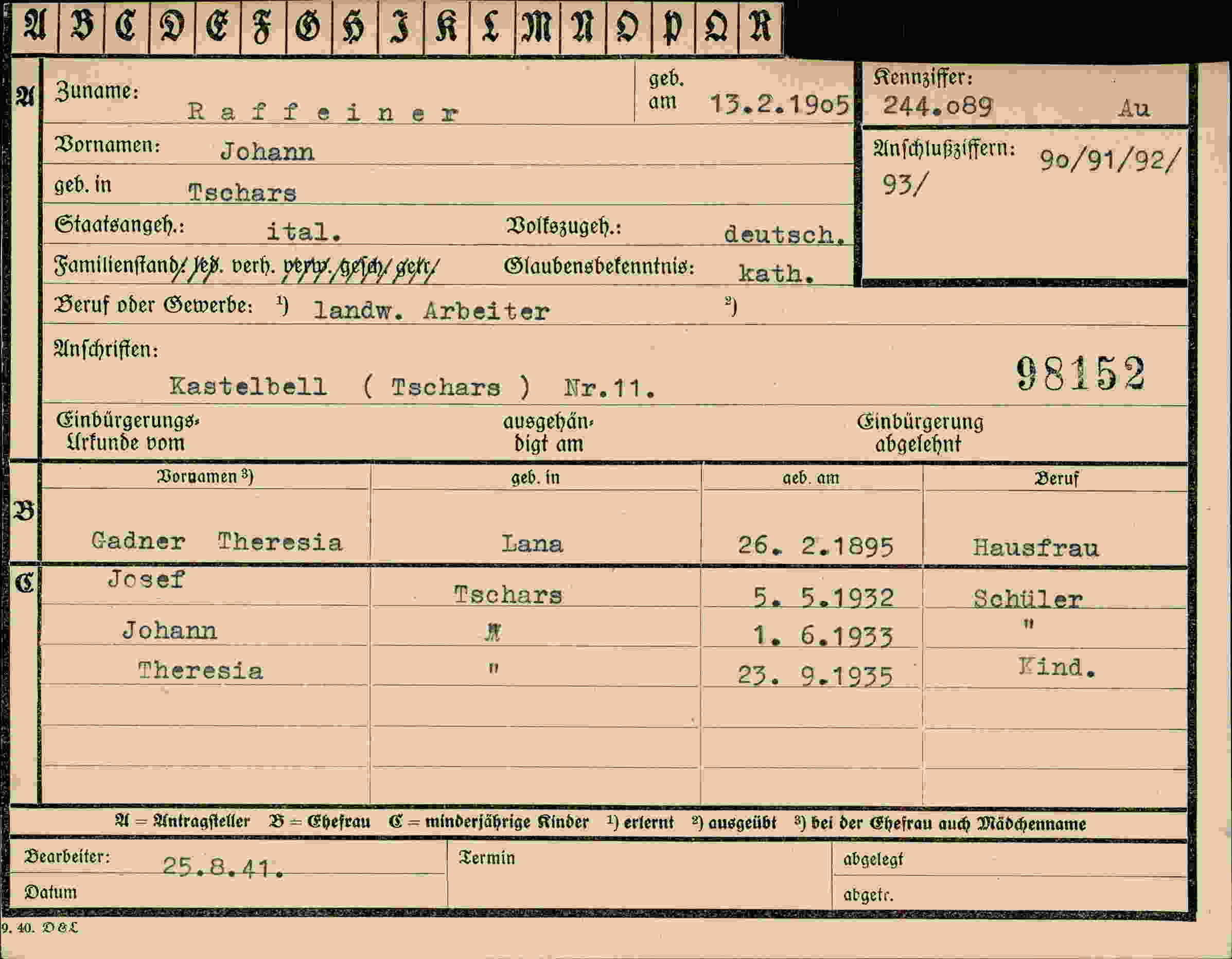The image size is (1232, 959).
Task: Click the 'Bearbeiter:' label
Action: (x=67, y=856)
